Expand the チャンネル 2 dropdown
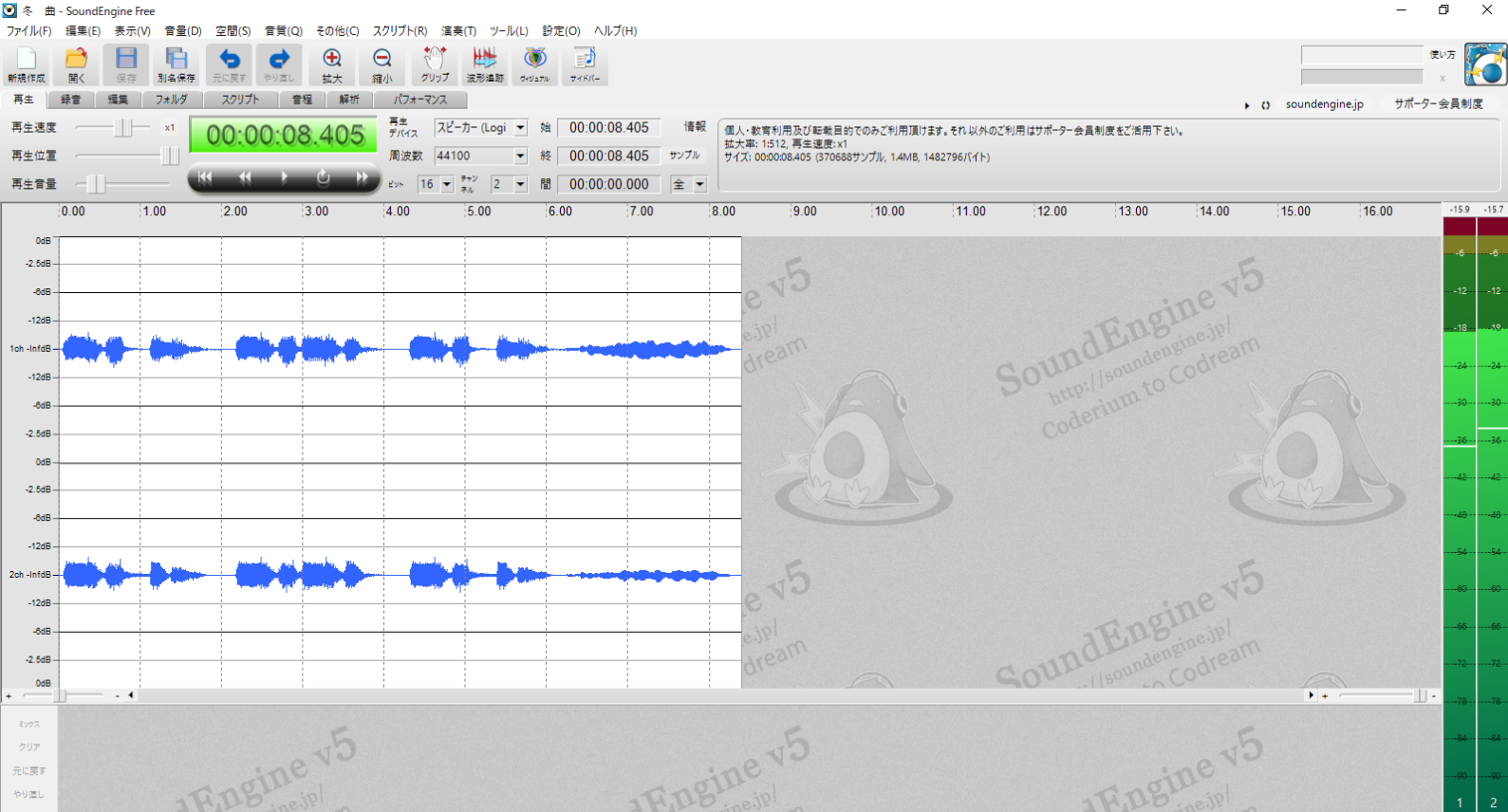The height and width of the screenshot is (812, 1508). point(520,184)
